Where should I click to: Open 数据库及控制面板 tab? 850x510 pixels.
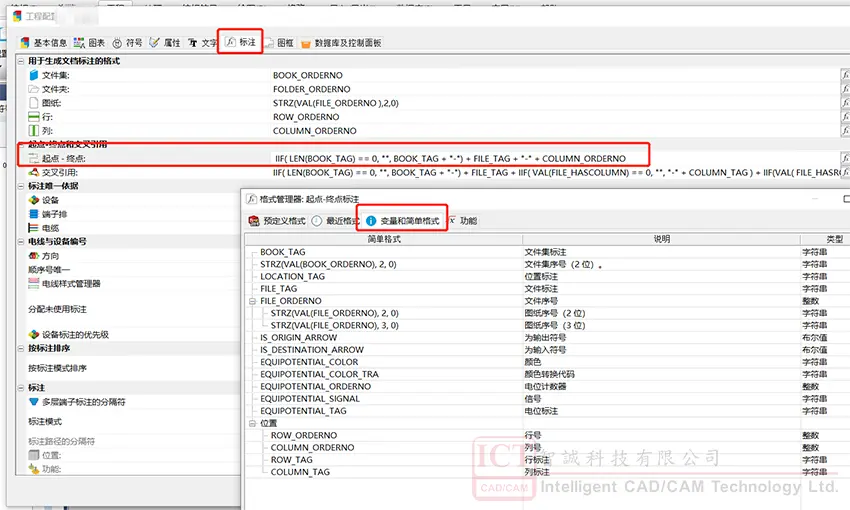pyautogui.click(x=341, y=43)
